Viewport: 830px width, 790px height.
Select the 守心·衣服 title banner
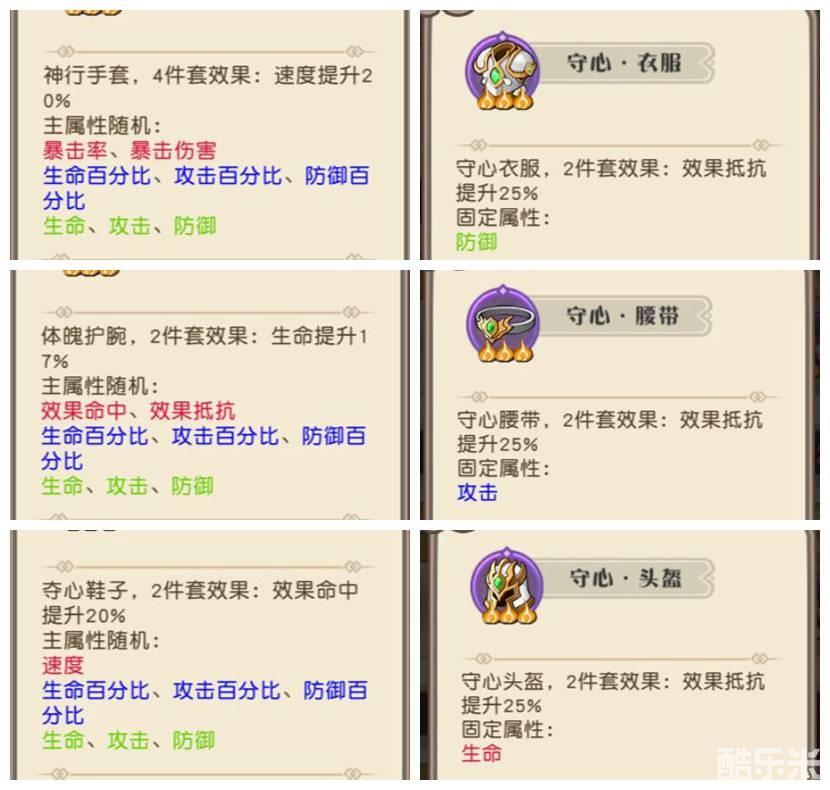pos(625,63)
